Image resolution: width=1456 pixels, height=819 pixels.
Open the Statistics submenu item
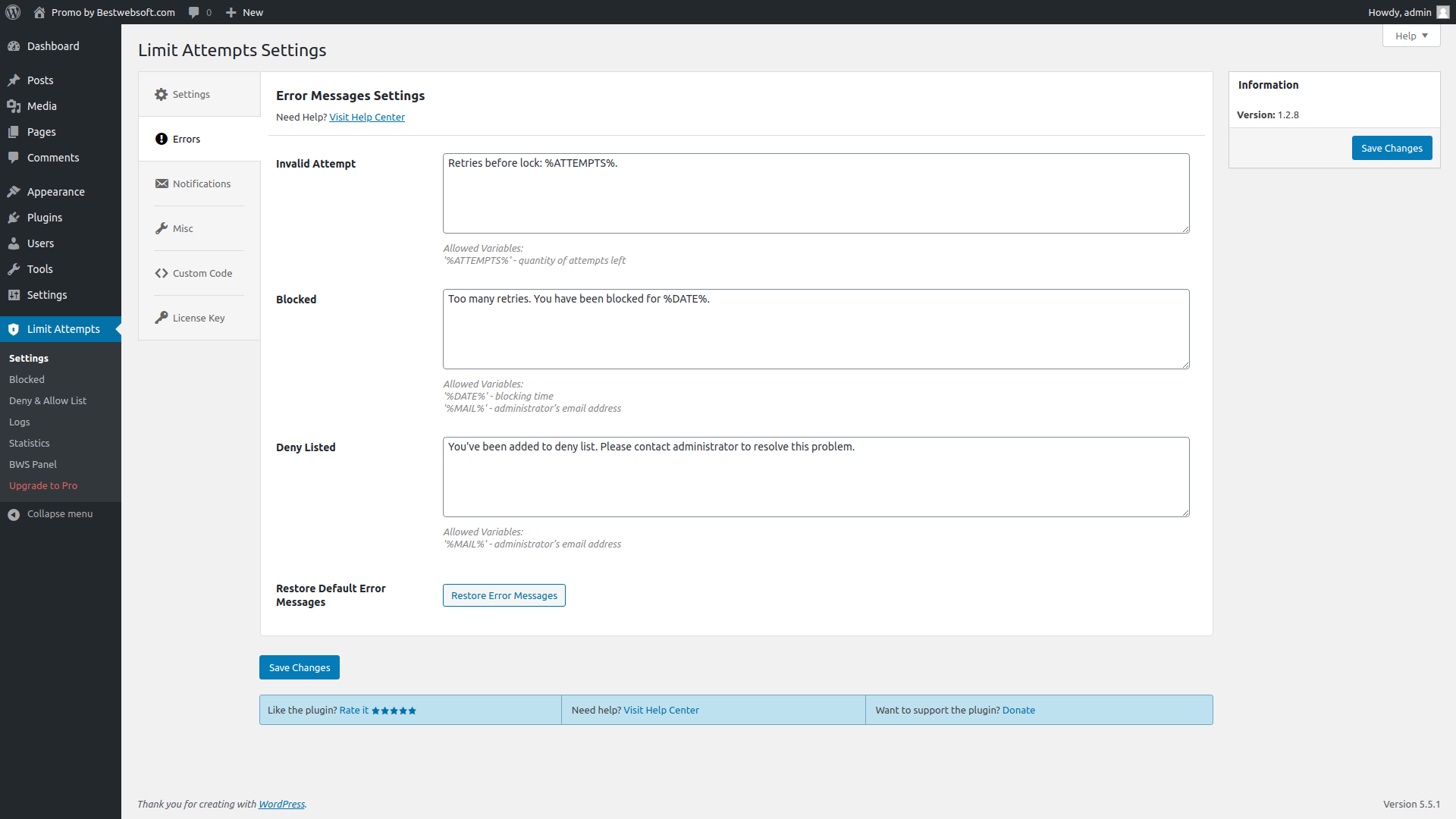pos(30,443)
